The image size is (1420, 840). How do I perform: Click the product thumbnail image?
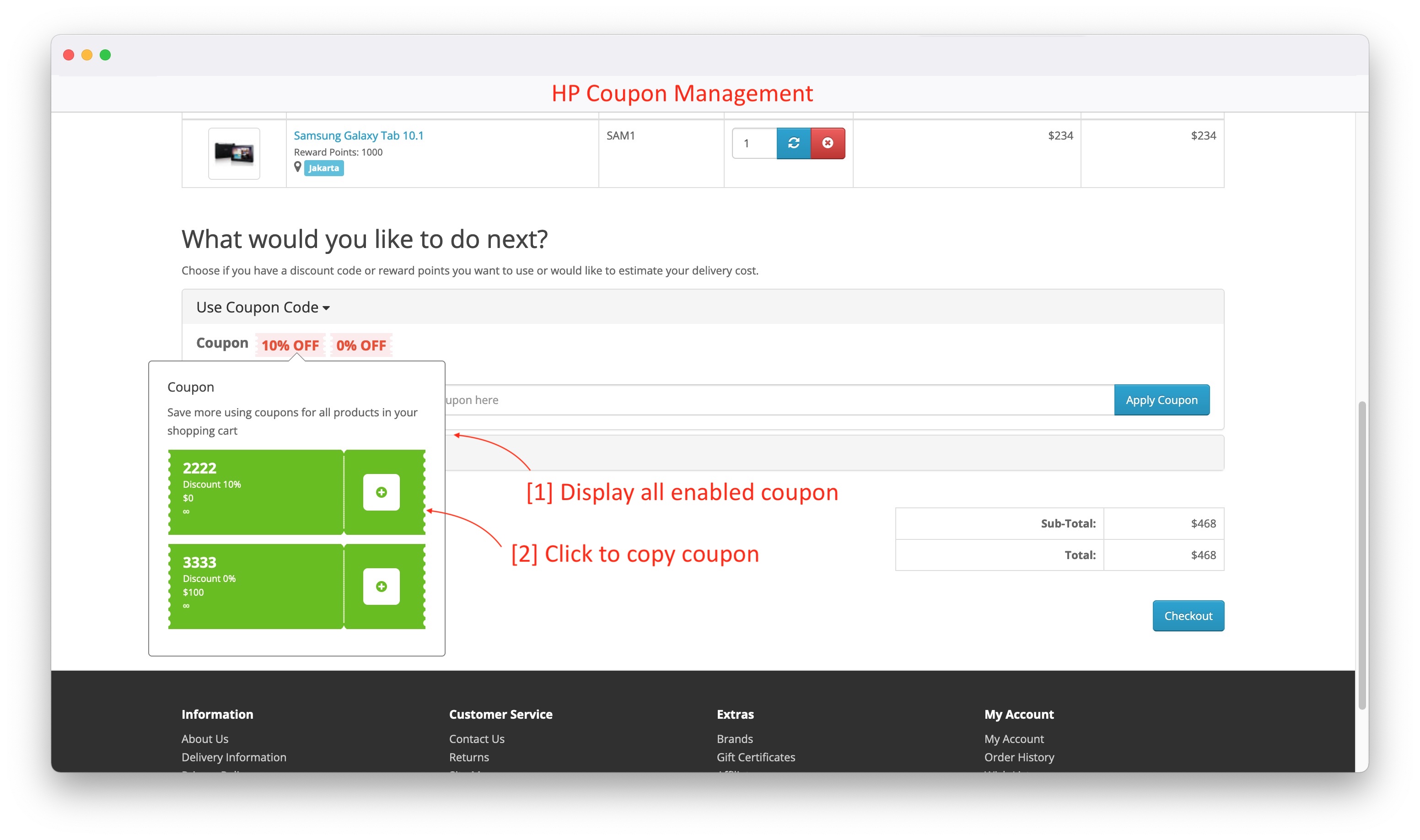234,153
